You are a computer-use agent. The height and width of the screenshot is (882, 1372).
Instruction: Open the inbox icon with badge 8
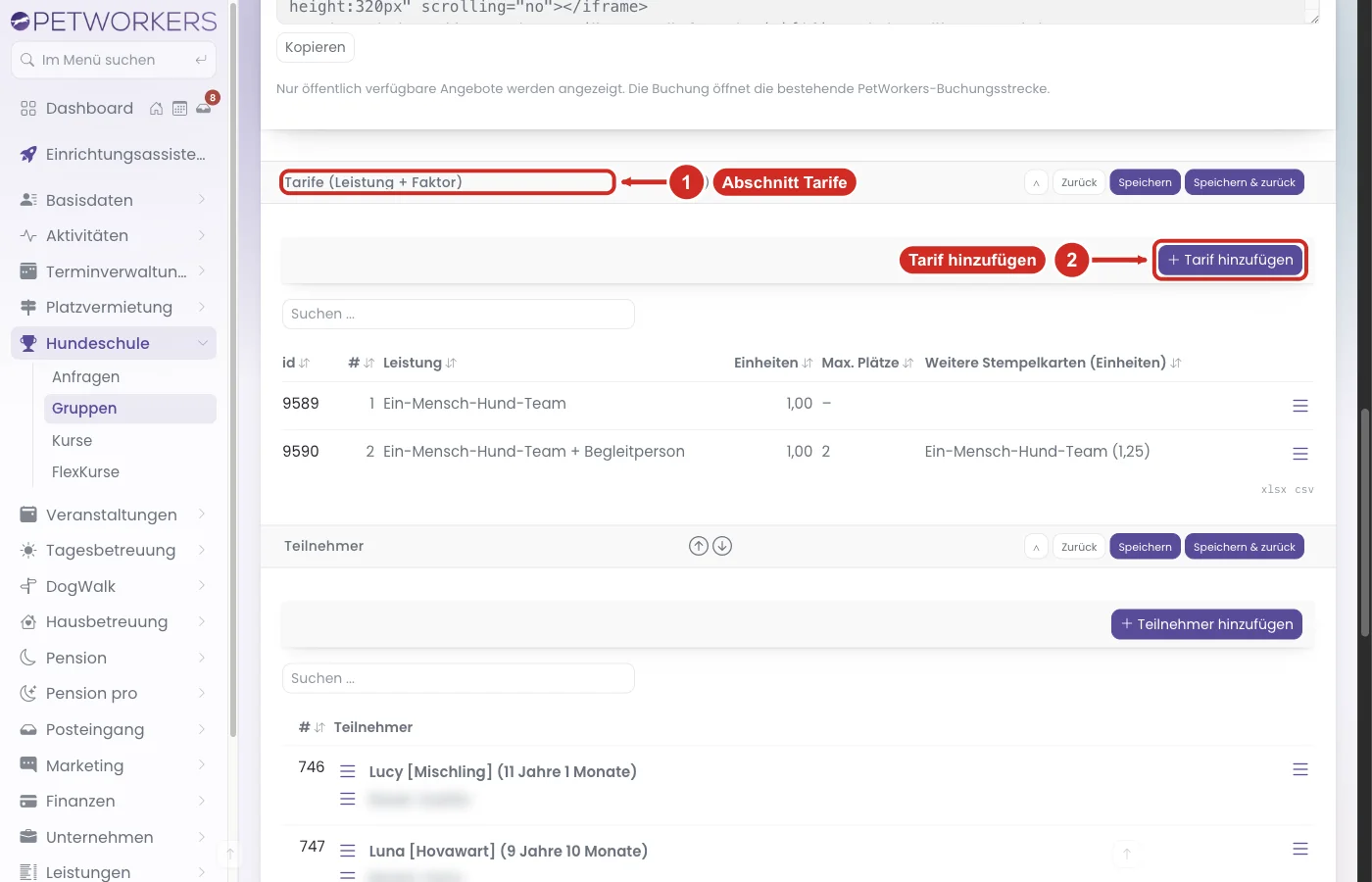click(x=204, y=109)
